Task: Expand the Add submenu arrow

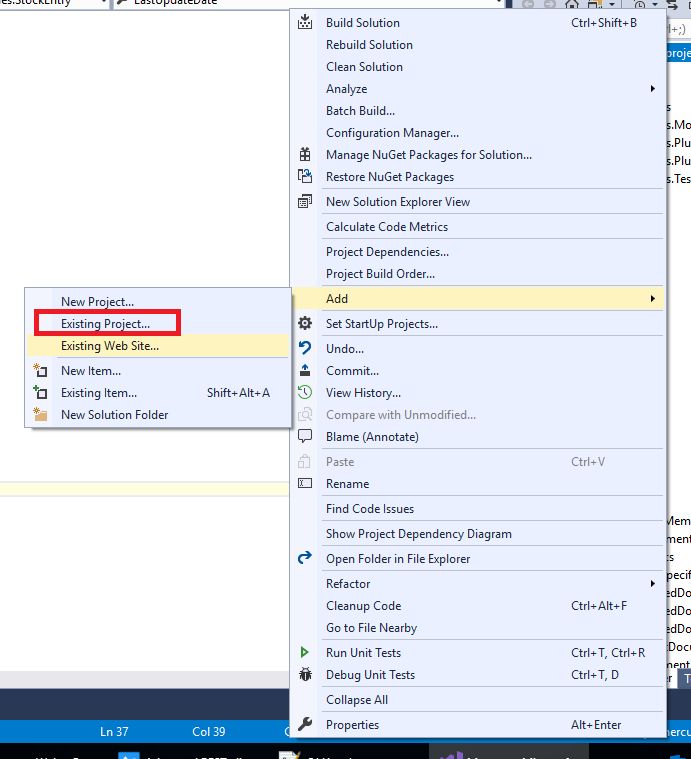Action: click(653, 299)
